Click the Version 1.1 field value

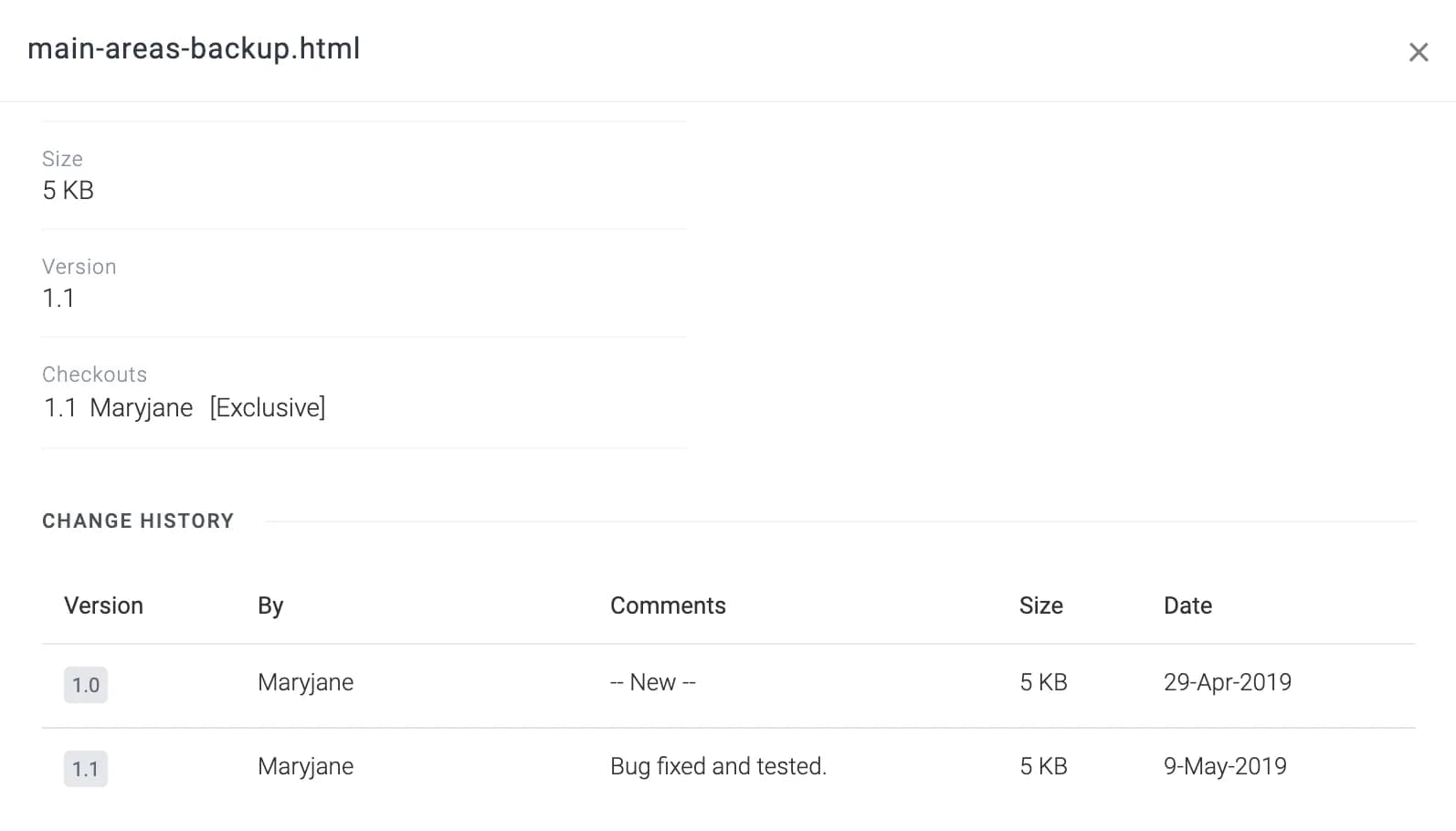[x=58, y=299]
